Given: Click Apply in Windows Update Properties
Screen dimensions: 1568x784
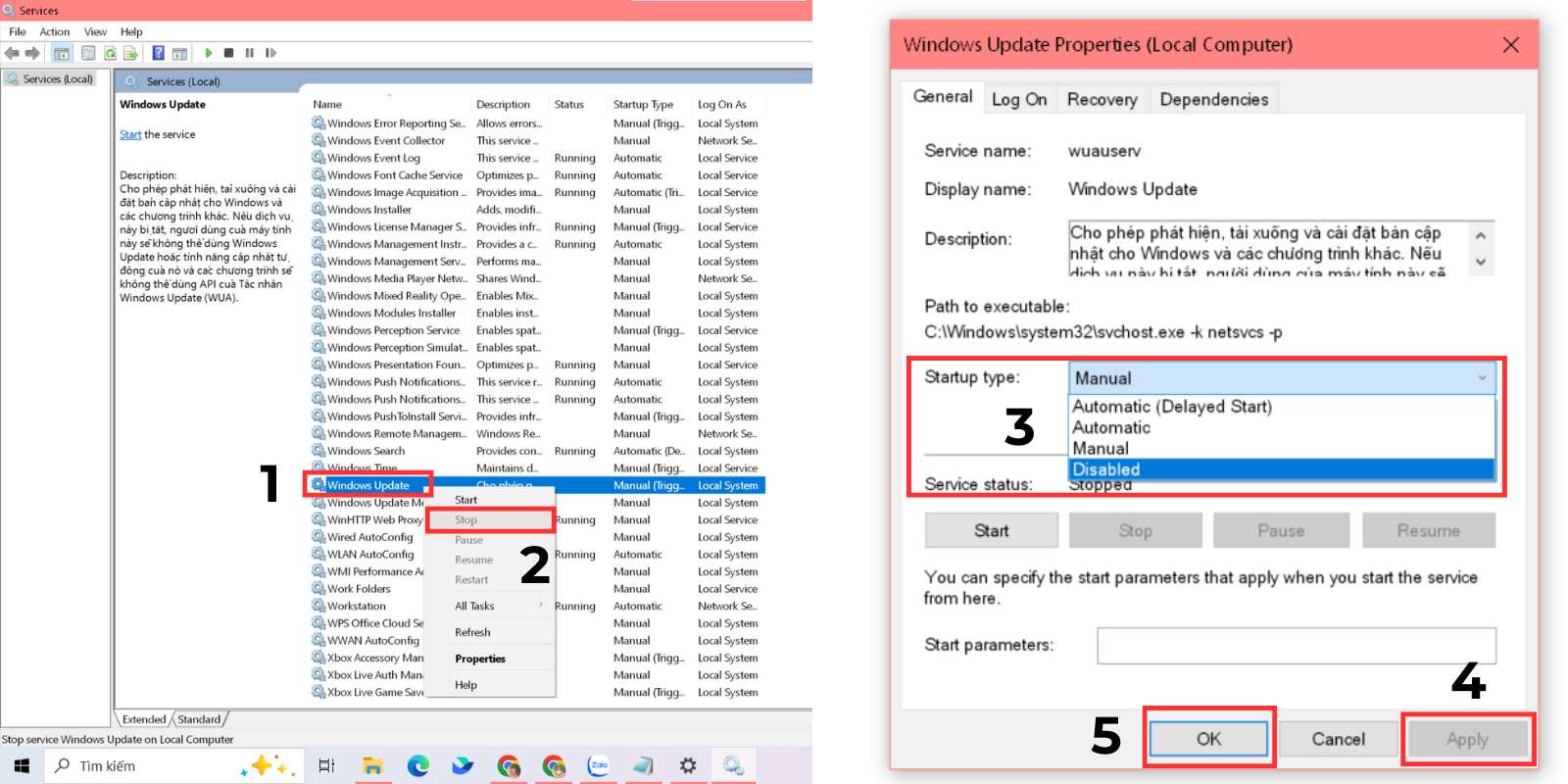Looking at the screenshot, I should (x=1467, y=739).
